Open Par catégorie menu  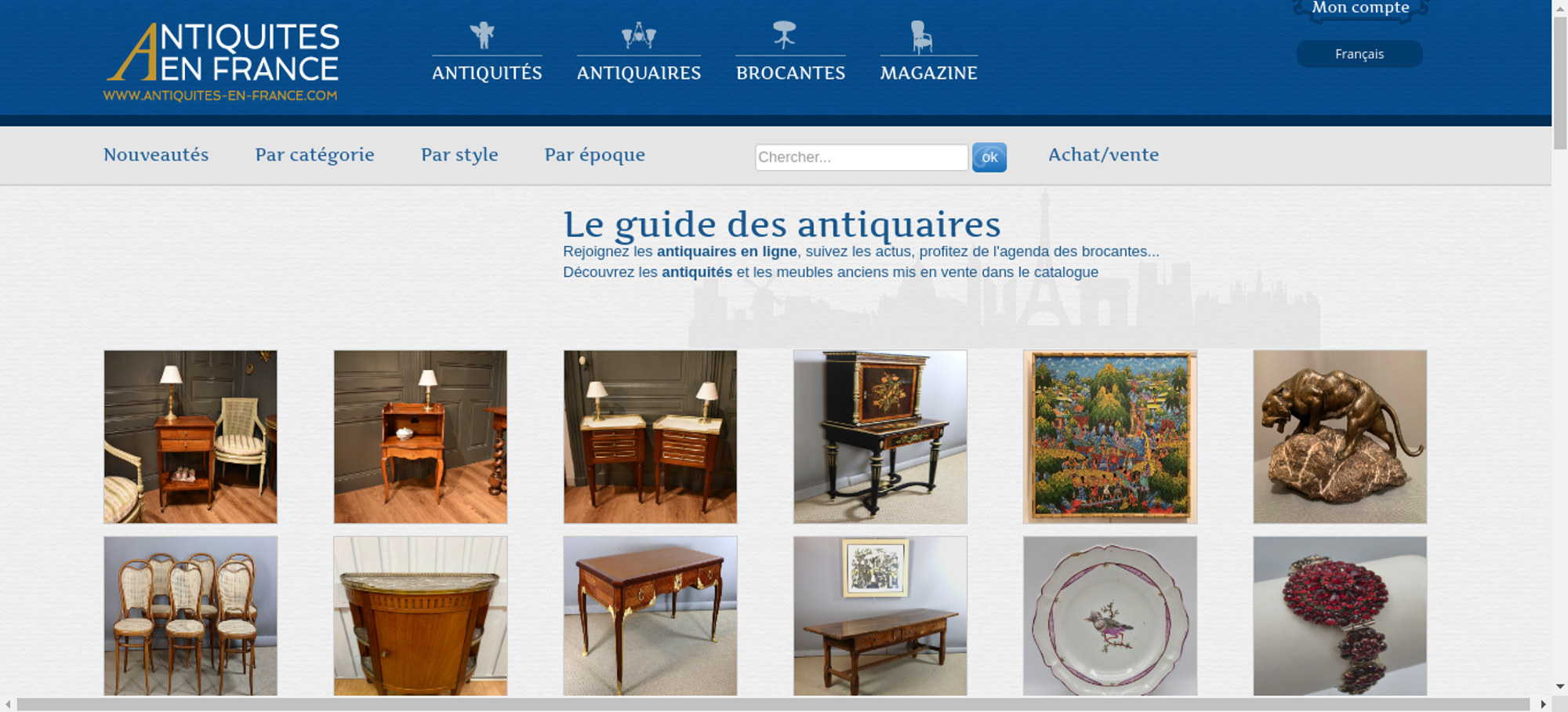(314, 154)
